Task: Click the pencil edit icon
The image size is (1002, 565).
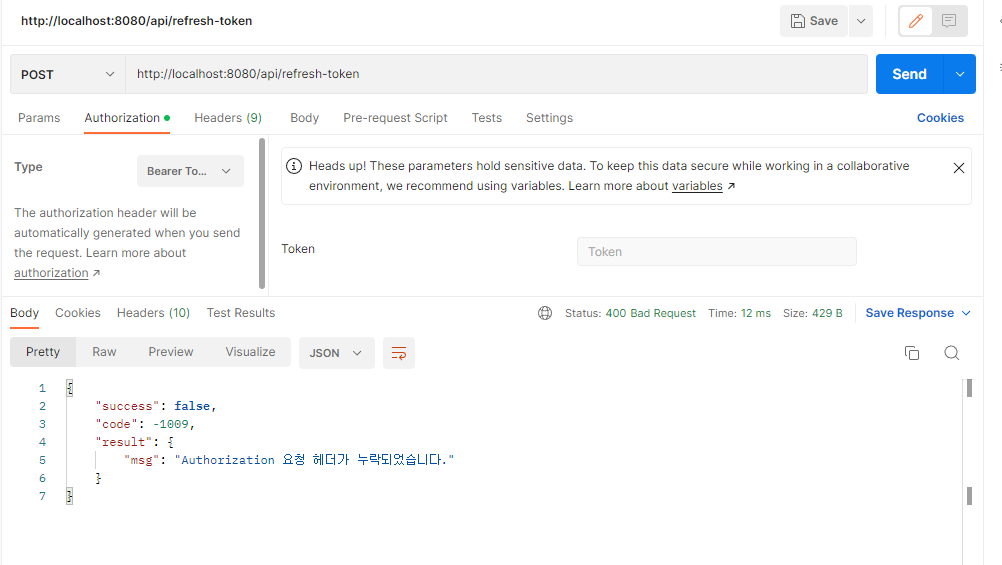Action: click(915, 21)
